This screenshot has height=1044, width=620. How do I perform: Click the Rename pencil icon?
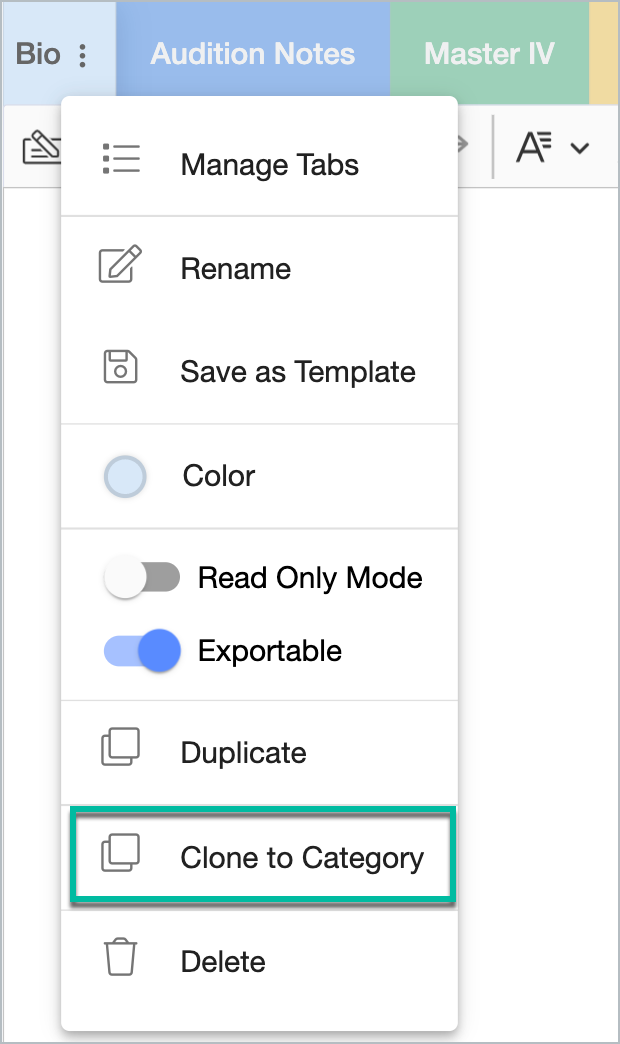point(121,264)
